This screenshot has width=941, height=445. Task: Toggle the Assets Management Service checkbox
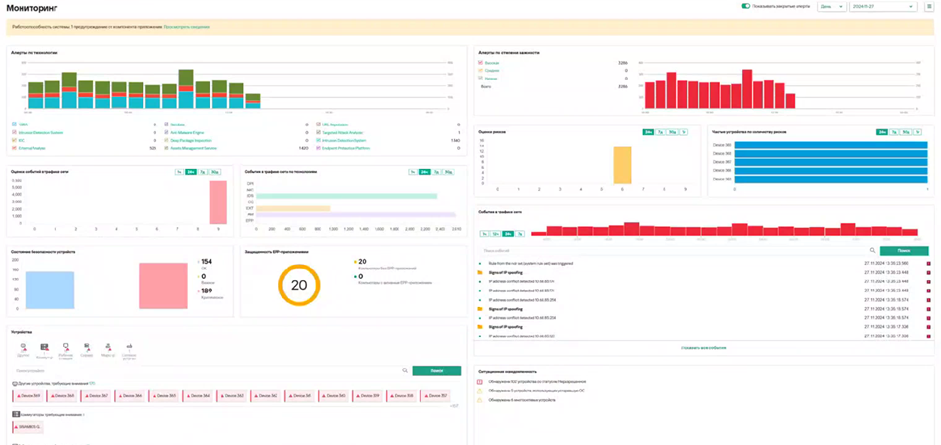[167, 148]
